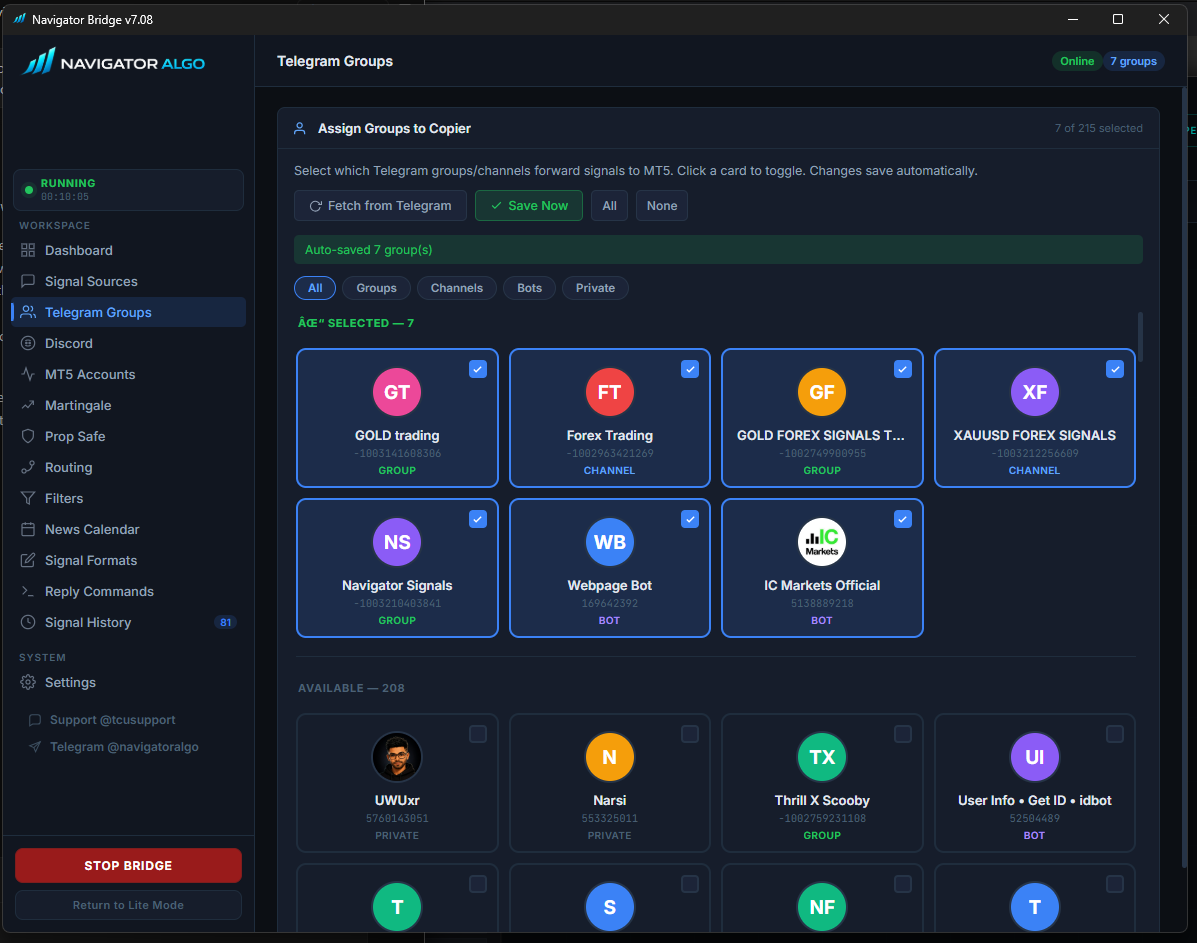Click the RUNNING status indicator panel

coord(128,189)
